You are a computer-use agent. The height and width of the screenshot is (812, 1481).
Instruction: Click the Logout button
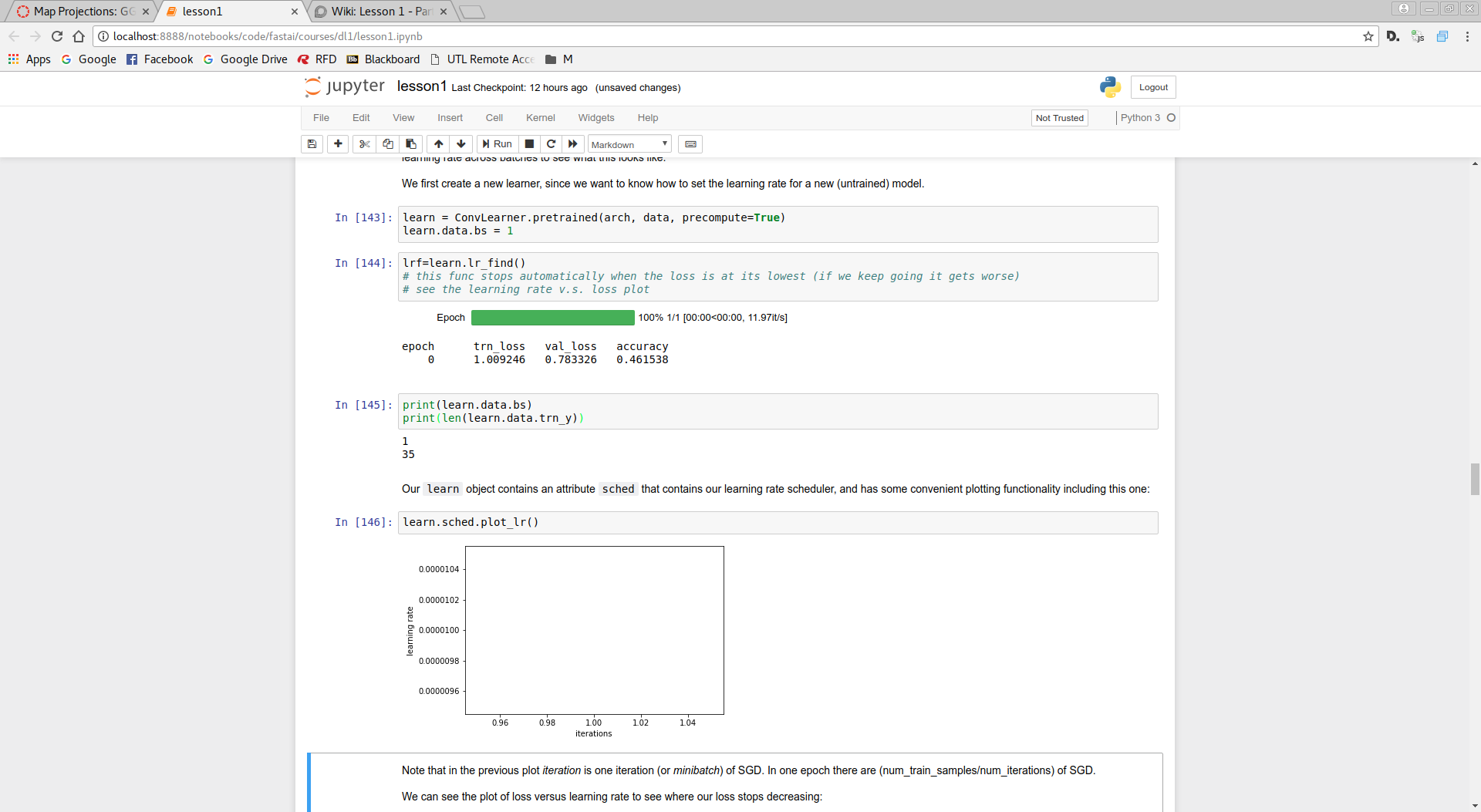(x=1152, y=87)
